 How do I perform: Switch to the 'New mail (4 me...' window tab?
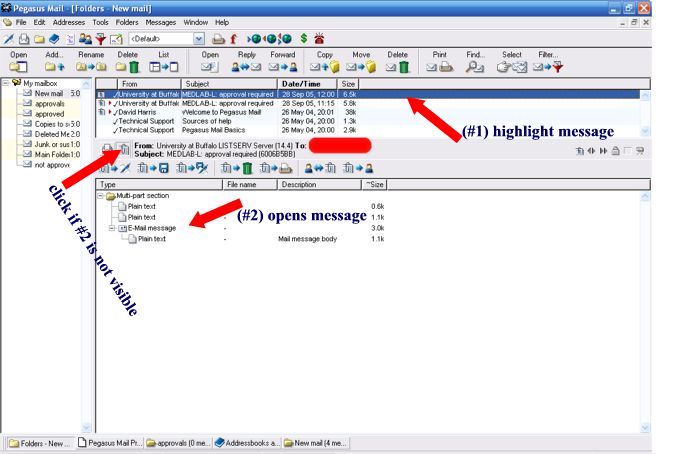(316, 443)
